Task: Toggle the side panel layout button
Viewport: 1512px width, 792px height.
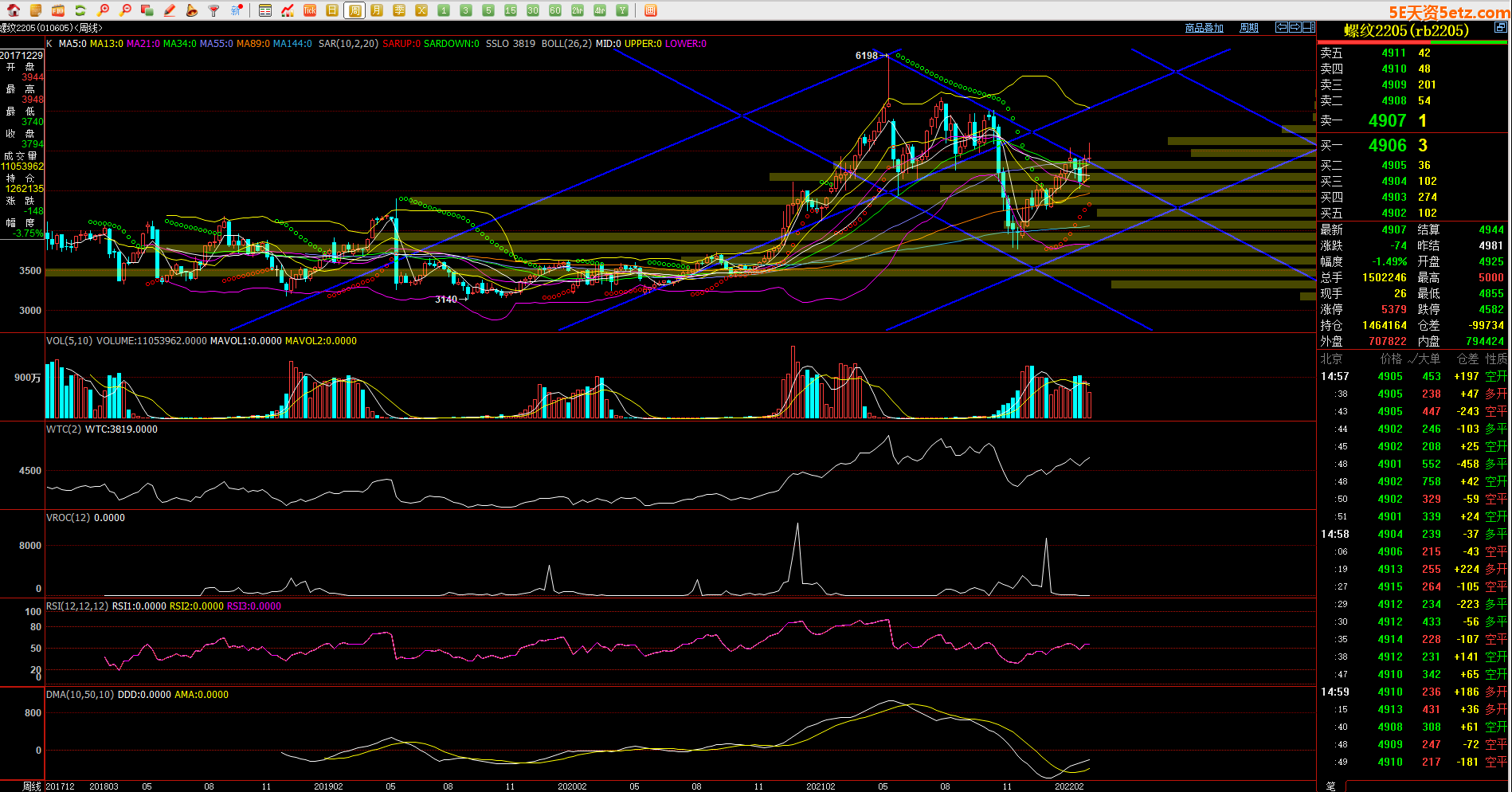Action: point(1308,27)
